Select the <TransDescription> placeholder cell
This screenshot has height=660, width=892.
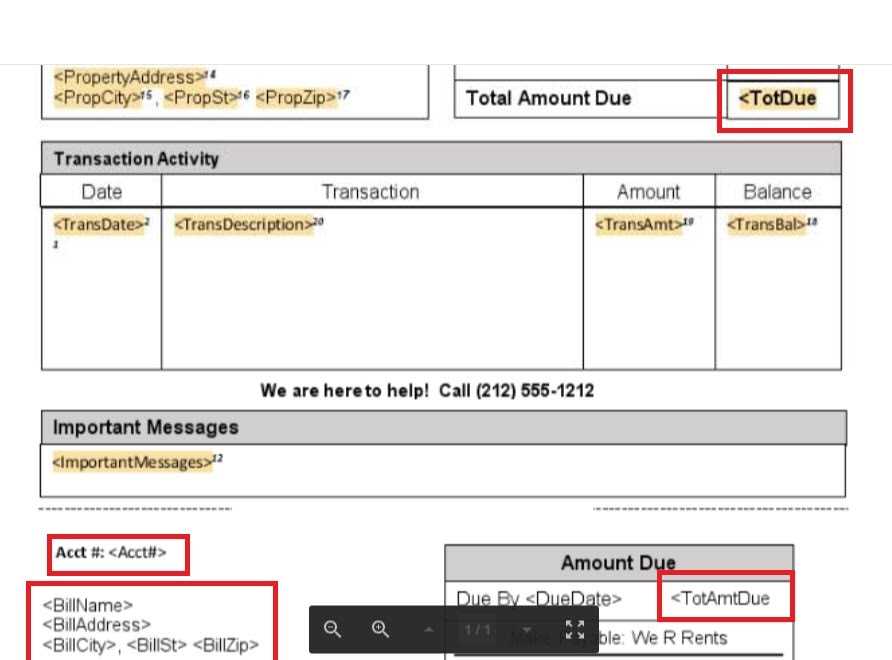243,225
